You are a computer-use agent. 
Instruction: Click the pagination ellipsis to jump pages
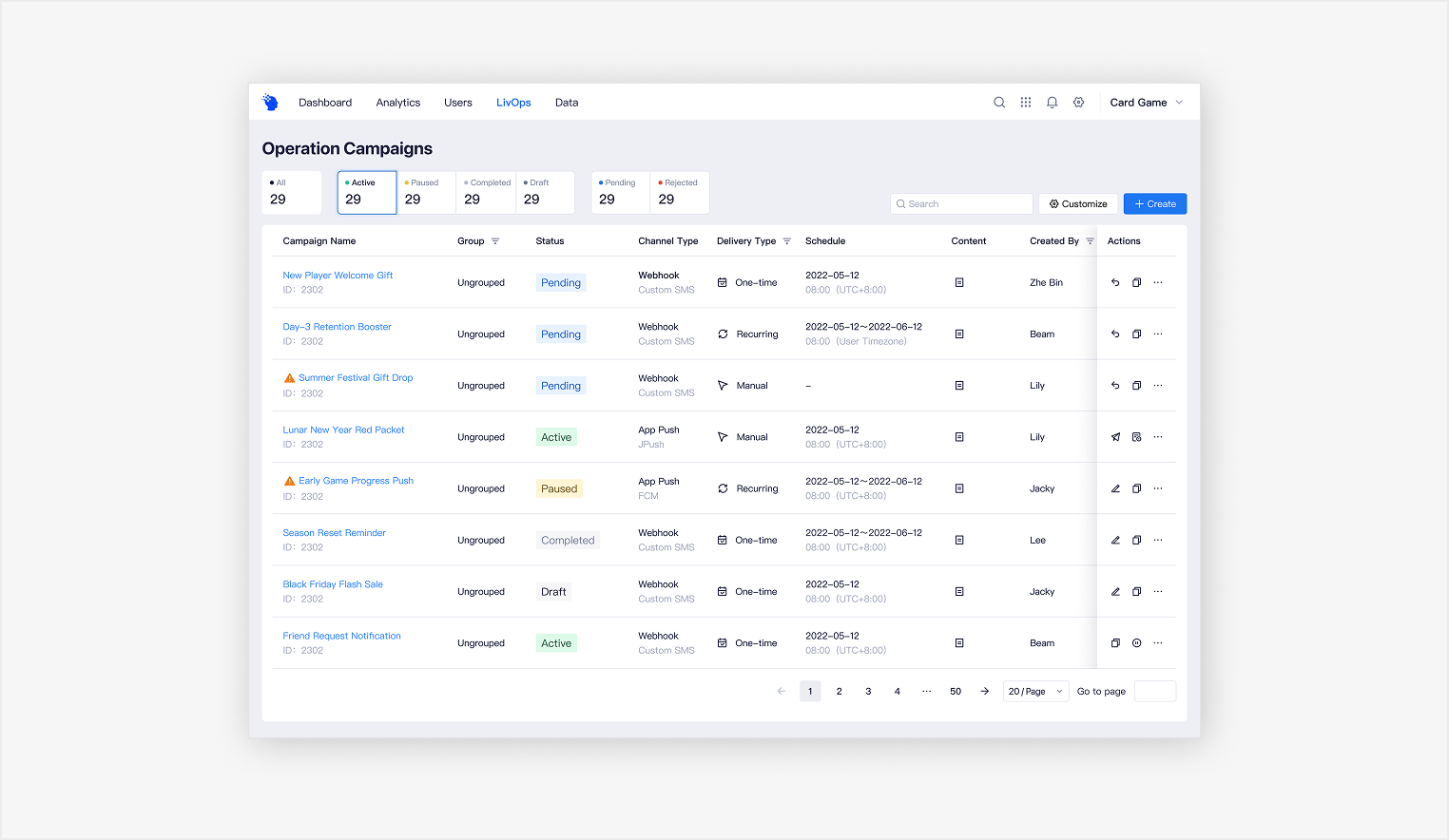pyautogui.click(x=926, y=692)
